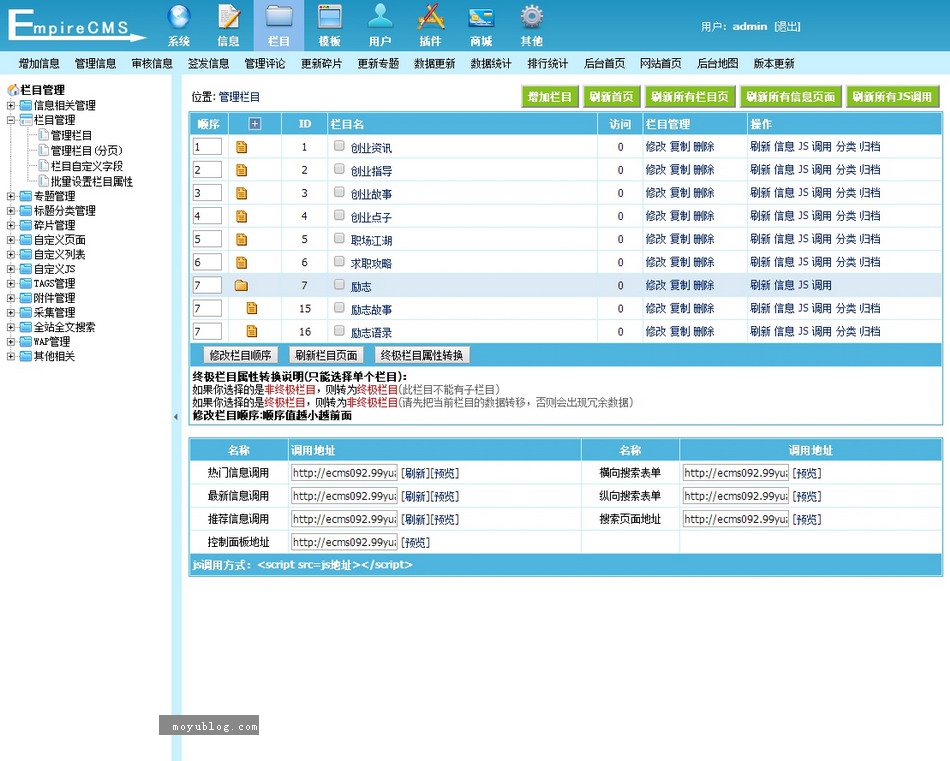
Task: Click the 删除 link in 励志语录 row
Action: click(x=704, y=331)
